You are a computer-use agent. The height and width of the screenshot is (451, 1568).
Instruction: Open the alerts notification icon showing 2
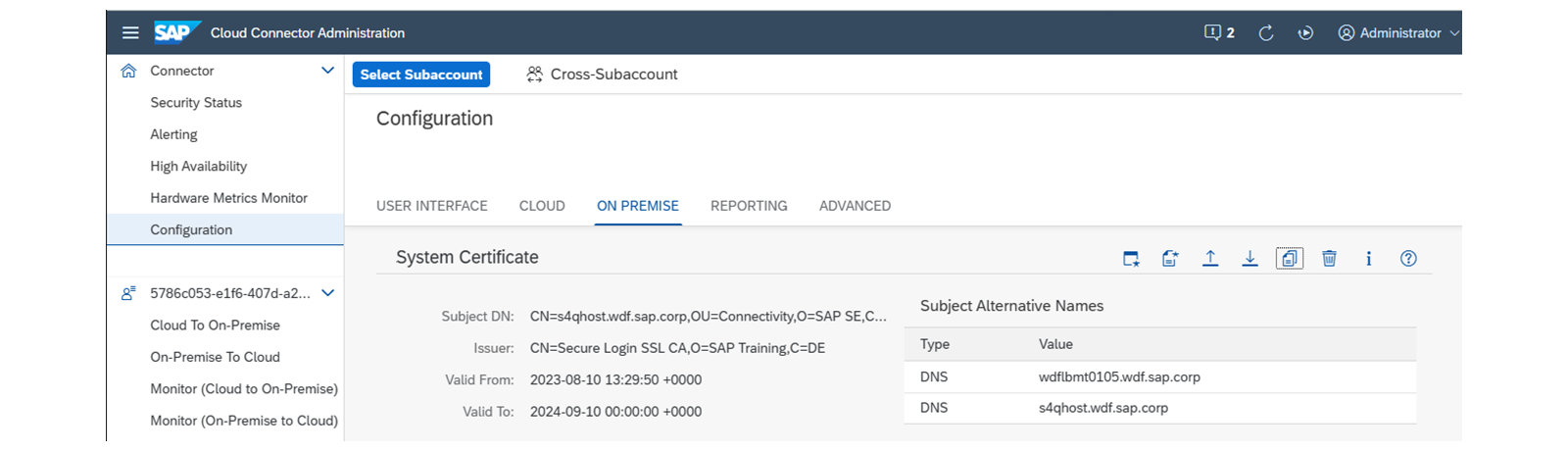(1219, 32)
